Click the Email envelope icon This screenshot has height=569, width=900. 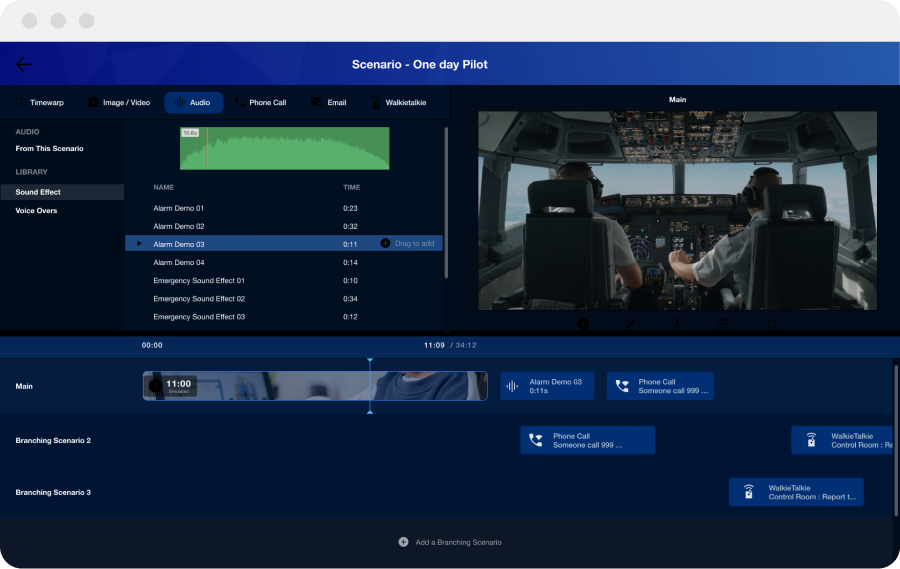316,102
